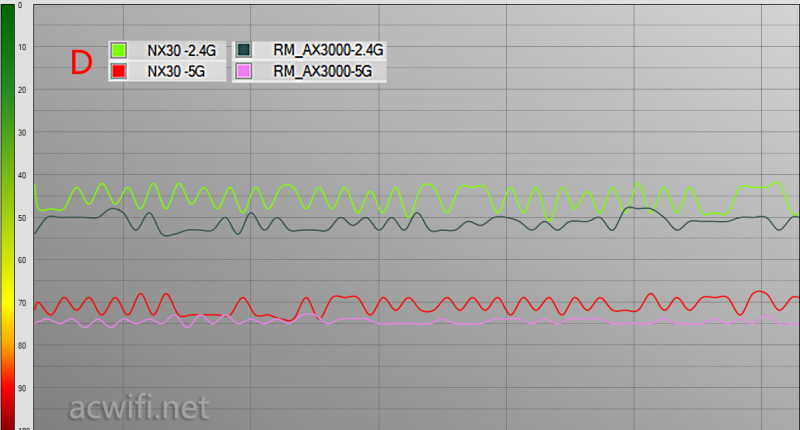This screenshot has width=800, height=430.
Task: Click the green-to-red signal strength gradient bar
Action: (x=8, y=217)
